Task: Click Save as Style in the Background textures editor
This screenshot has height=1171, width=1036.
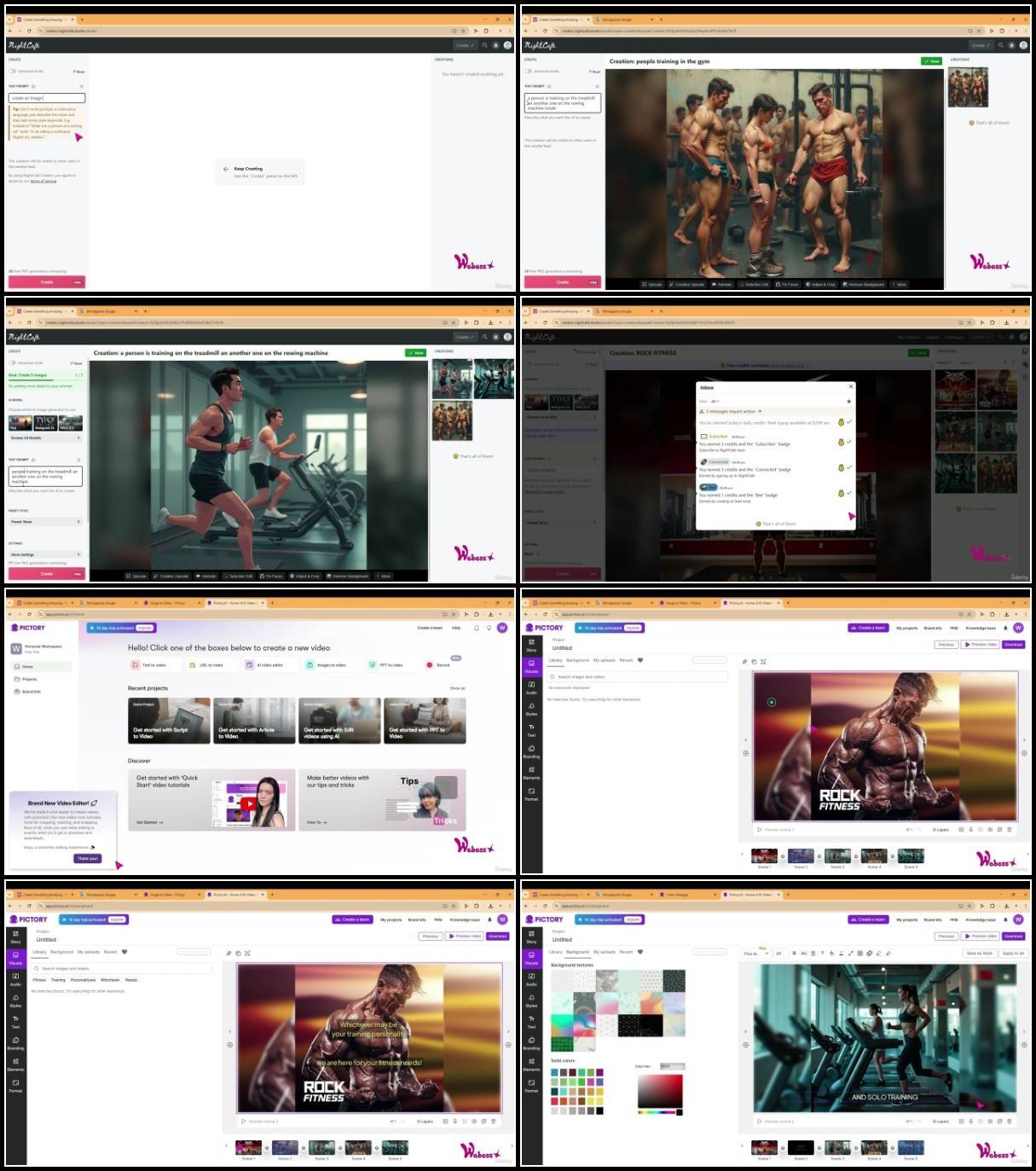Action: (x=980, y=954)
